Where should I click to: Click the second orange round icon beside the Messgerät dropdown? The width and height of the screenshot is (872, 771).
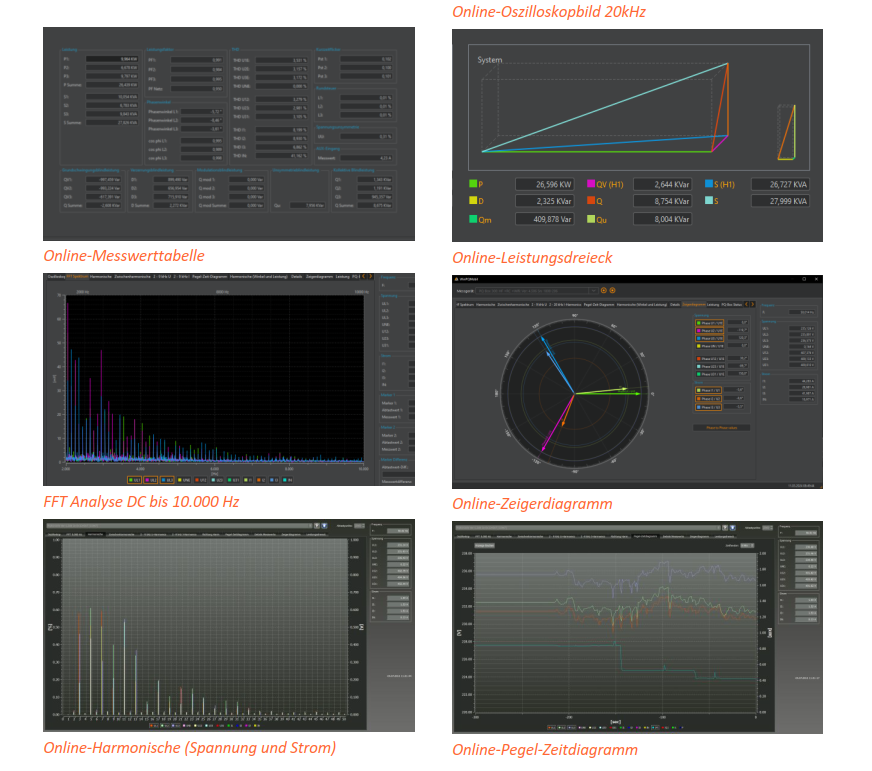612,291
